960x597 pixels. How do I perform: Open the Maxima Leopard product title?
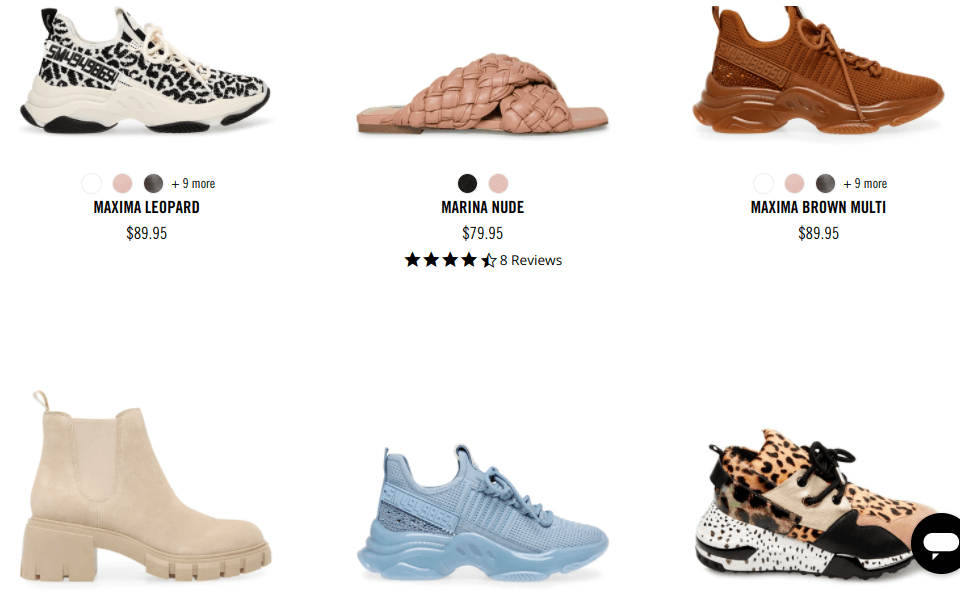(146, 208)
